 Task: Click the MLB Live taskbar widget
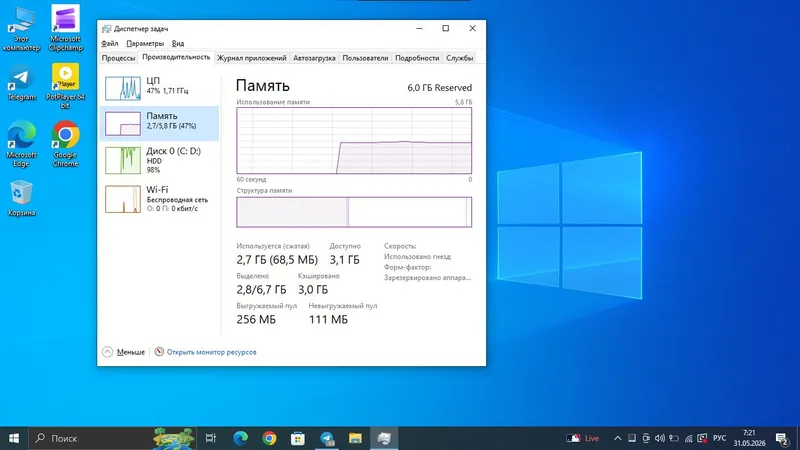583,438
